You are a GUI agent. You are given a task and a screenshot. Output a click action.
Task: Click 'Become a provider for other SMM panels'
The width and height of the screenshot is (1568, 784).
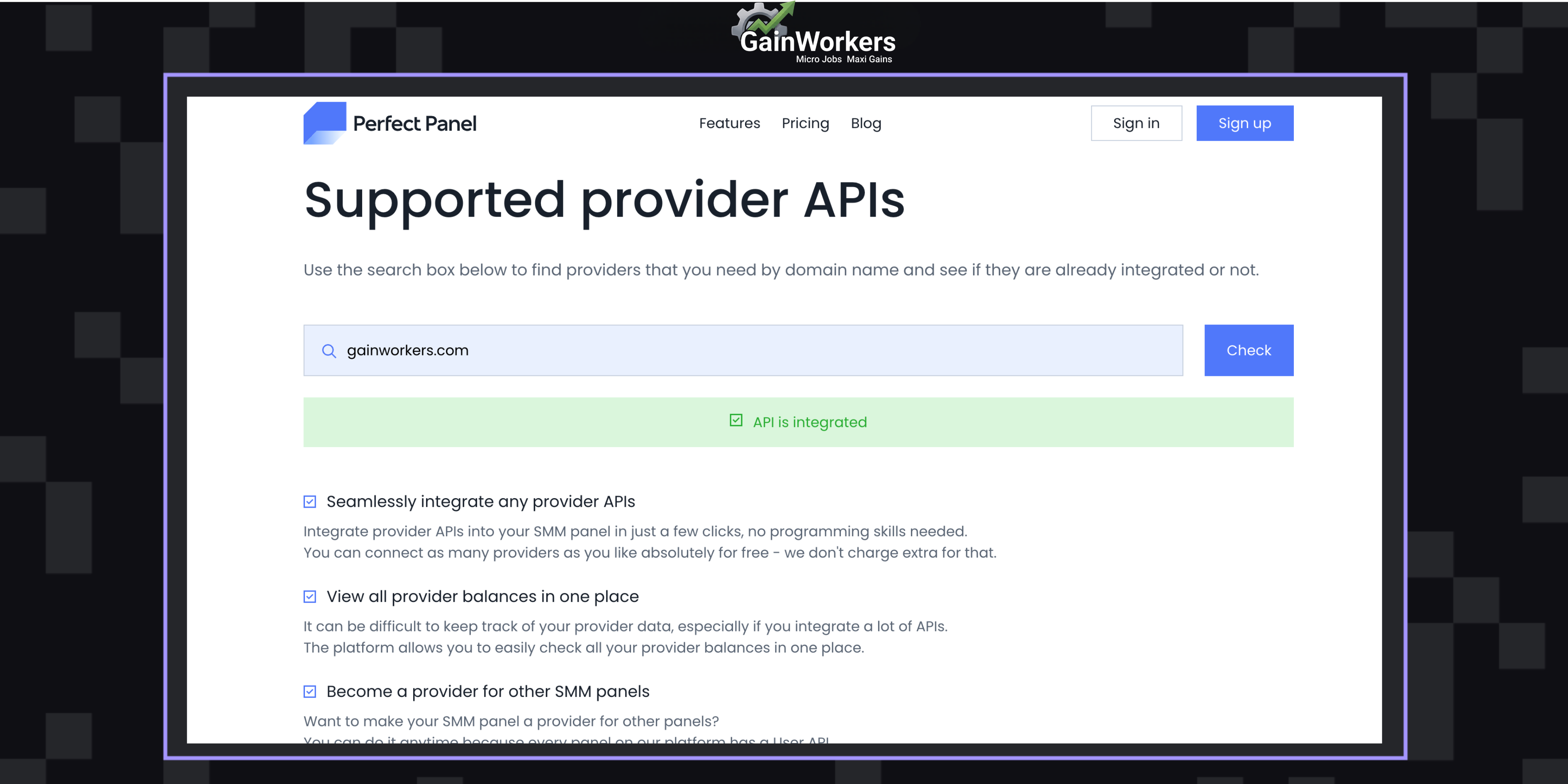point(487,691)
